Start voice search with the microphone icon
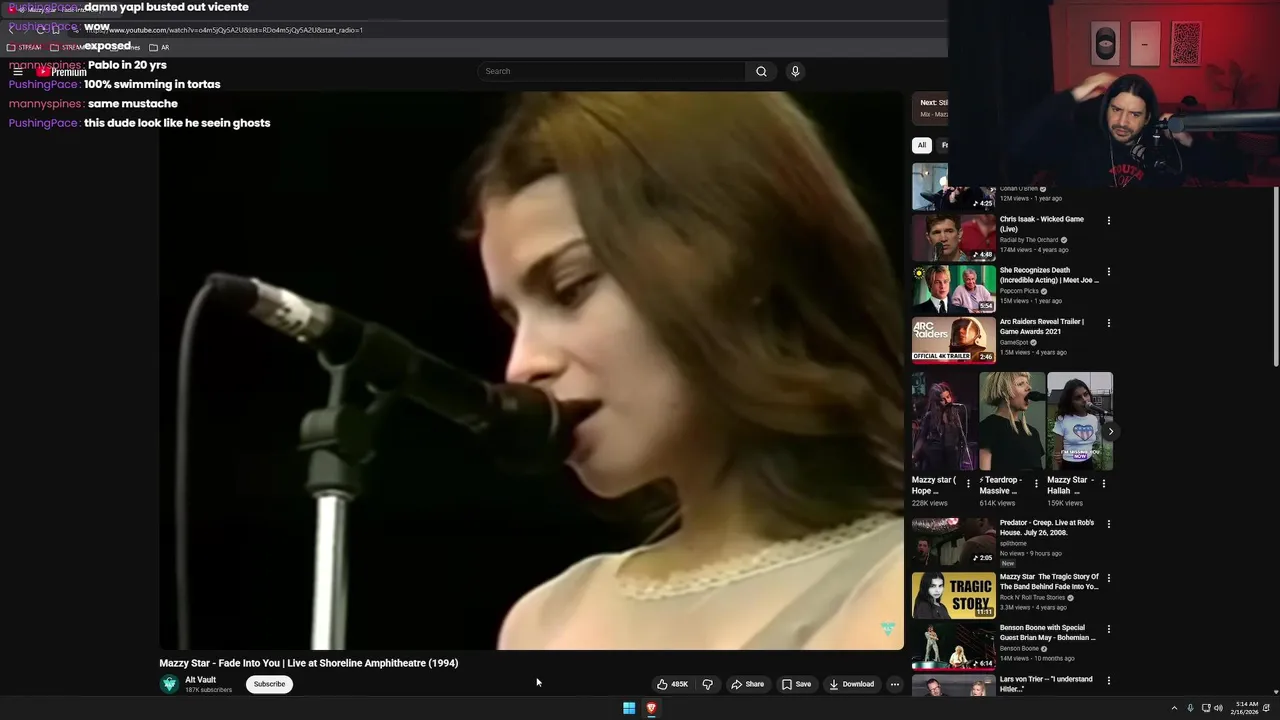 tap(795, 71)
